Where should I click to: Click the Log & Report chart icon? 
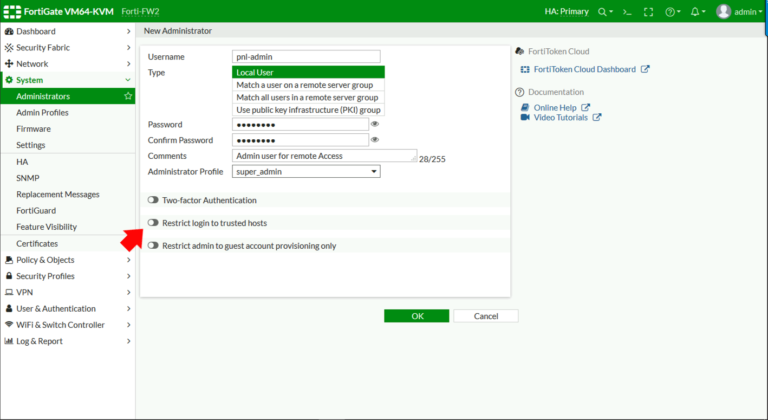pyautogui.click(x=9, y=341)
